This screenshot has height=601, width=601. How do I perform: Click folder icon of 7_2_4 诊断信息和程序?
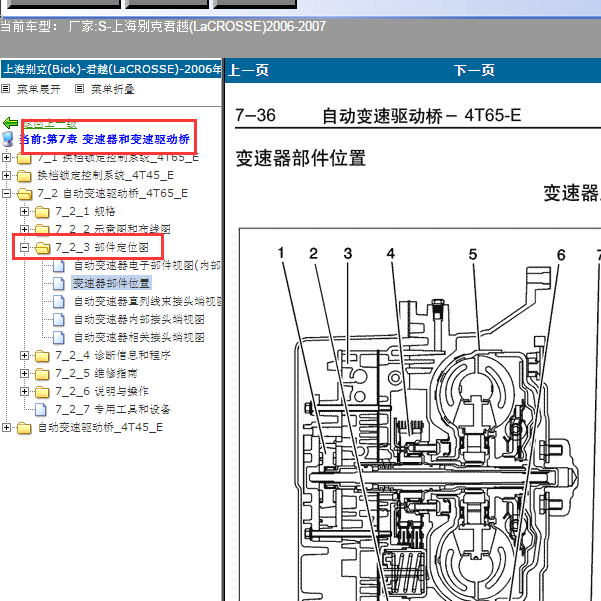[x=42, y=356]
